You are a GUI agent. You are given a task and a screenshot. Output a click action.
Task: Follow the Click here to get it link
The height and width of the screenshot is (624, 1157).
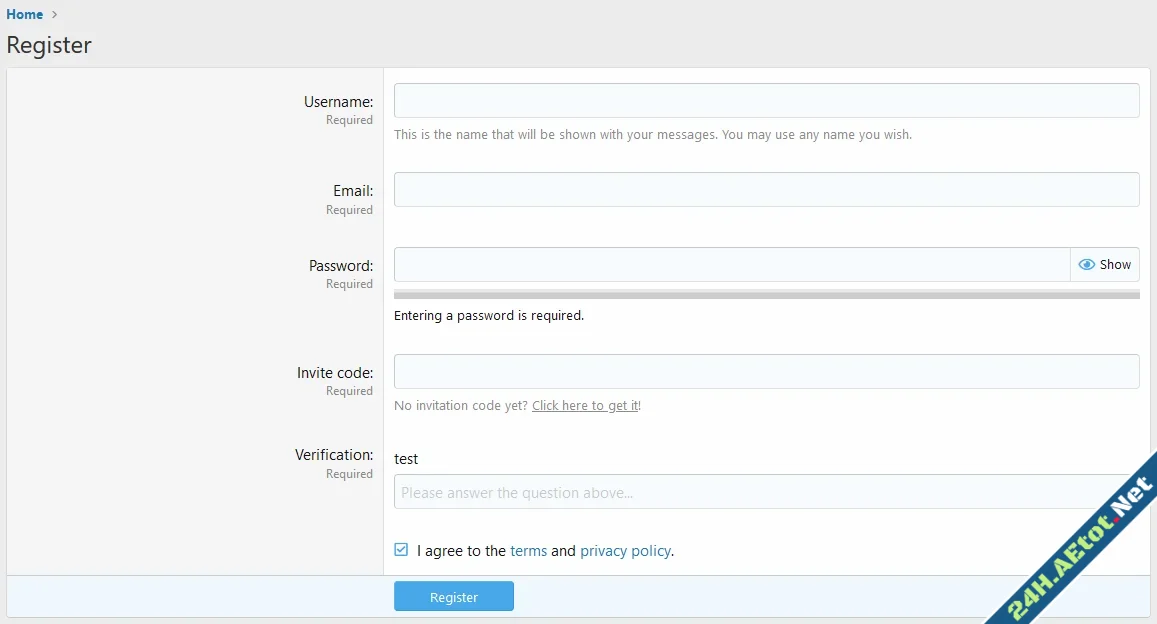(584, 405)
